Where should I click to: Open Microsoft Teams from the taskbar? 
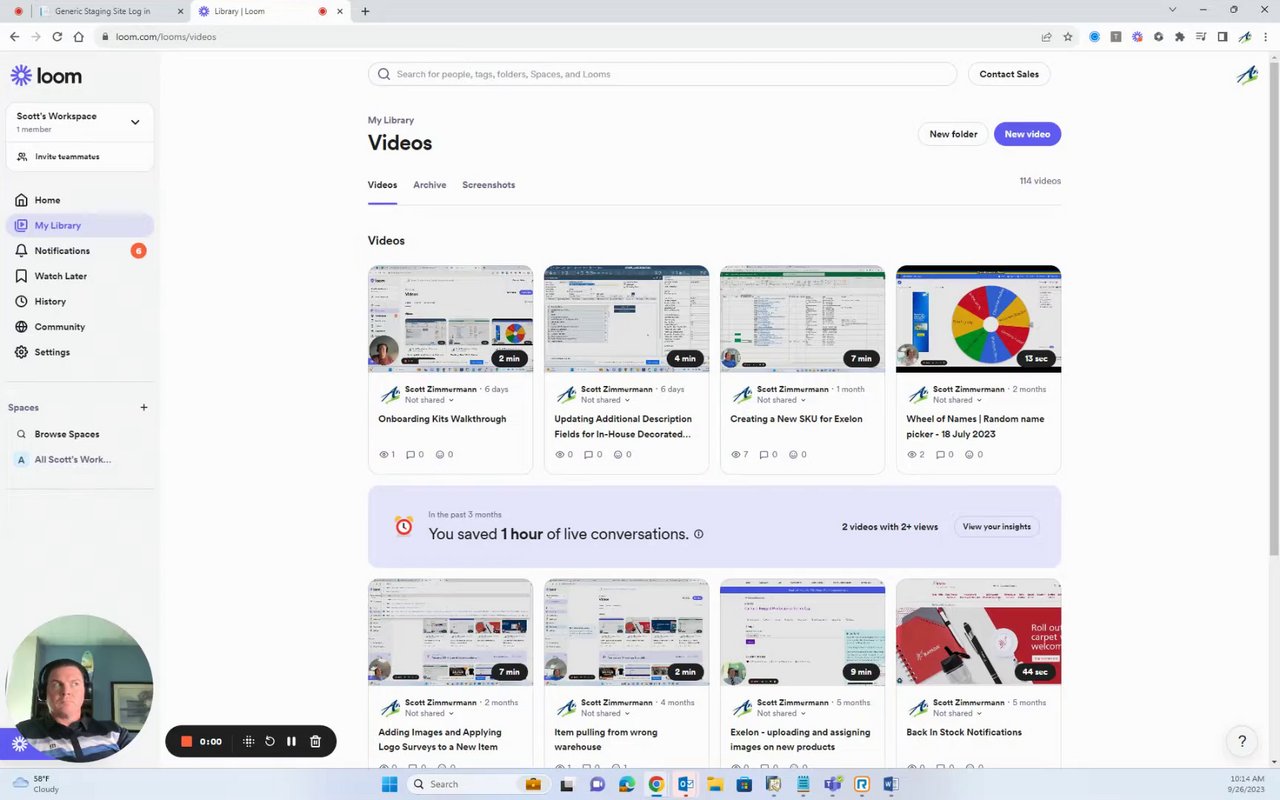pos(833,784)
